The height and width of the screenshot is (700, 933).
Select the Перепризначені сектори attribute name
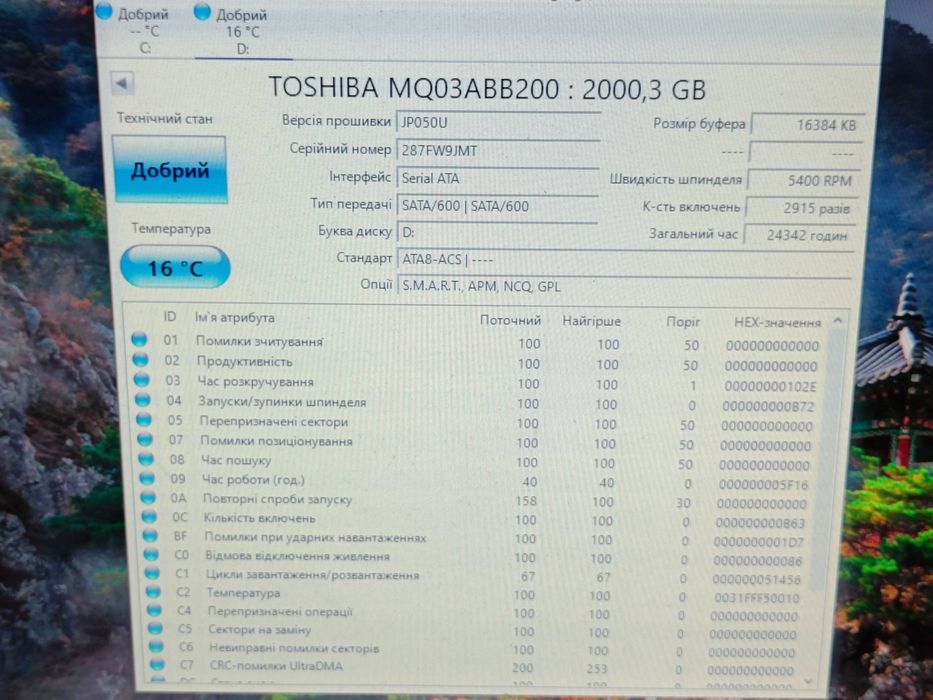point(274,421)
